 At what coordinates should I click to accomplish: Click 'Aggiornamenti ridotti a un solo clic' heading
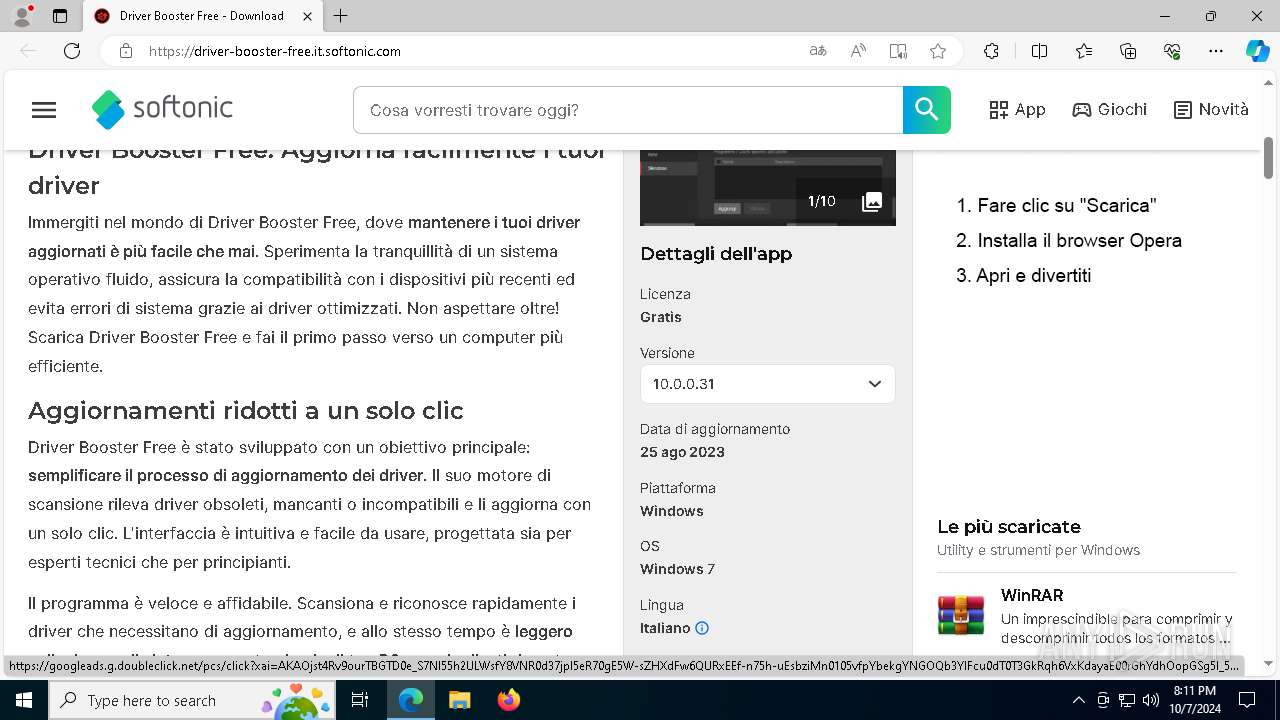click(246, 411)
